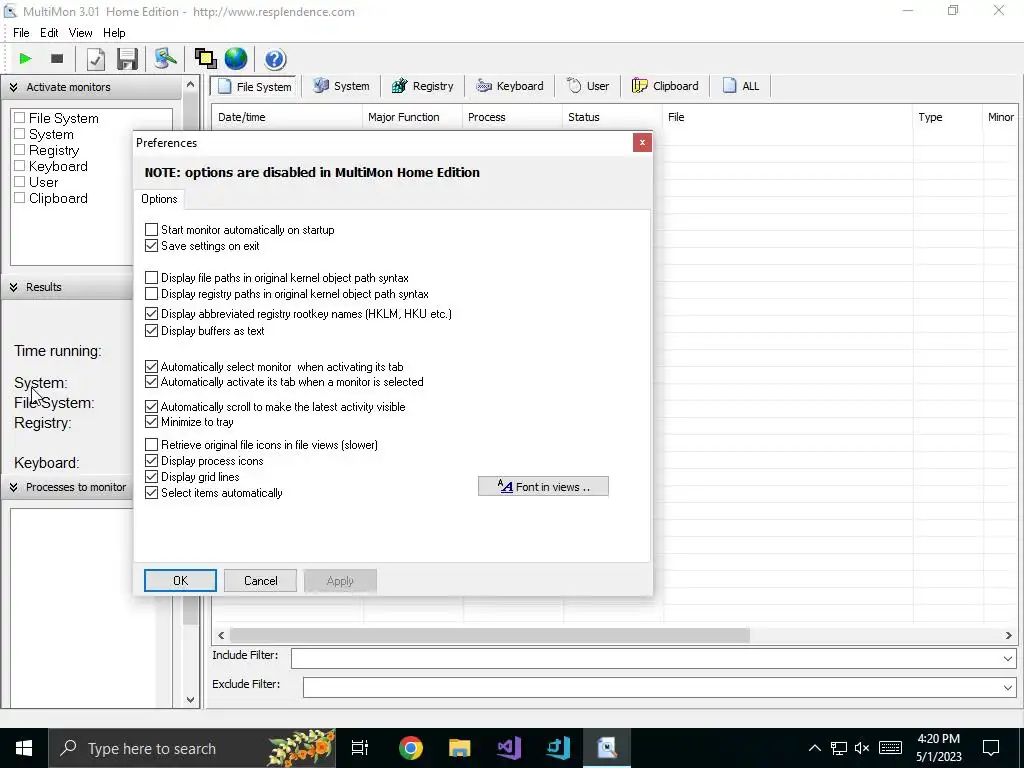
Task: Click the File System tab icon
Action: (225, 86)
